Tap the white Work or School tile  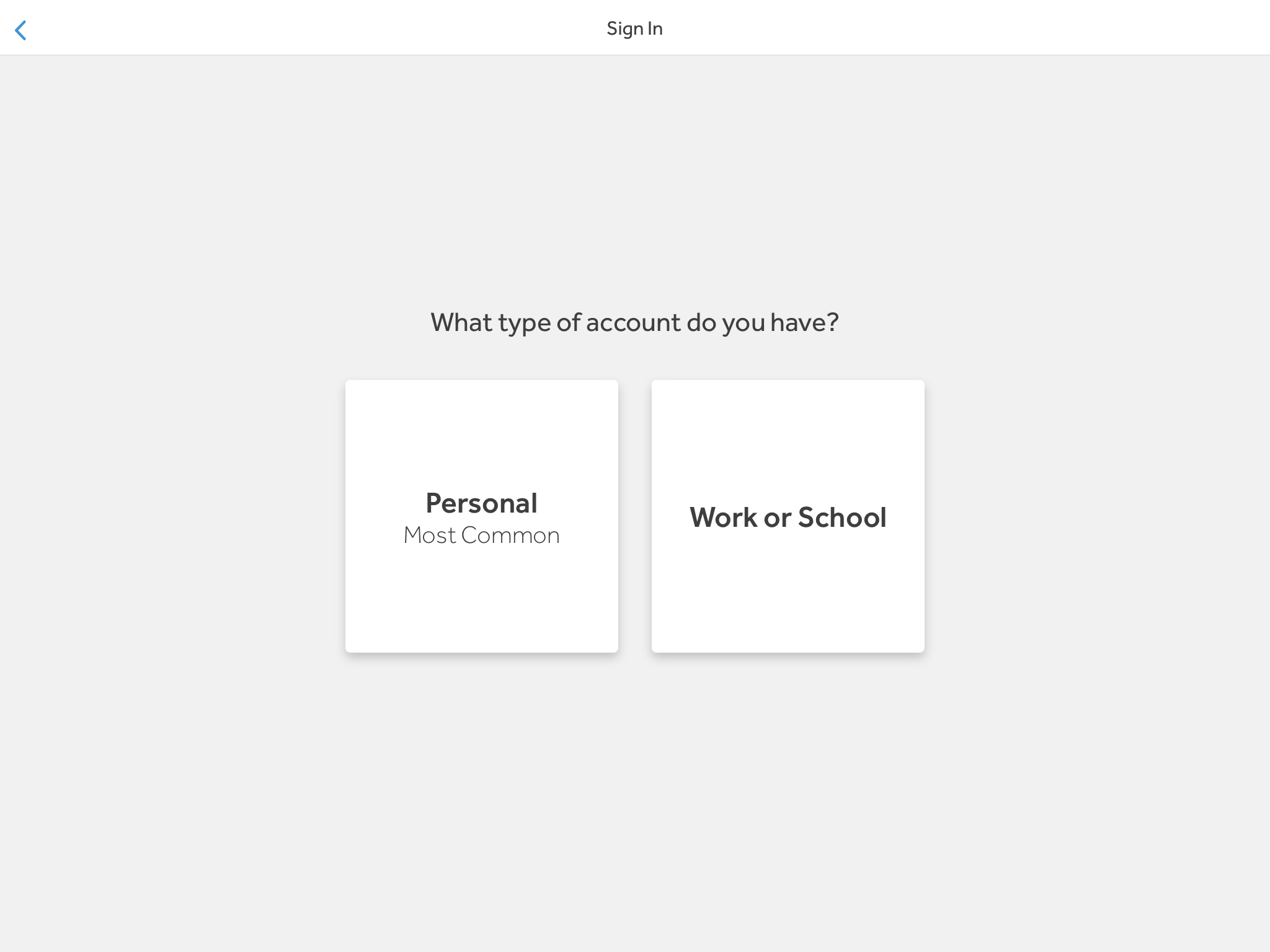pos(788,516)
